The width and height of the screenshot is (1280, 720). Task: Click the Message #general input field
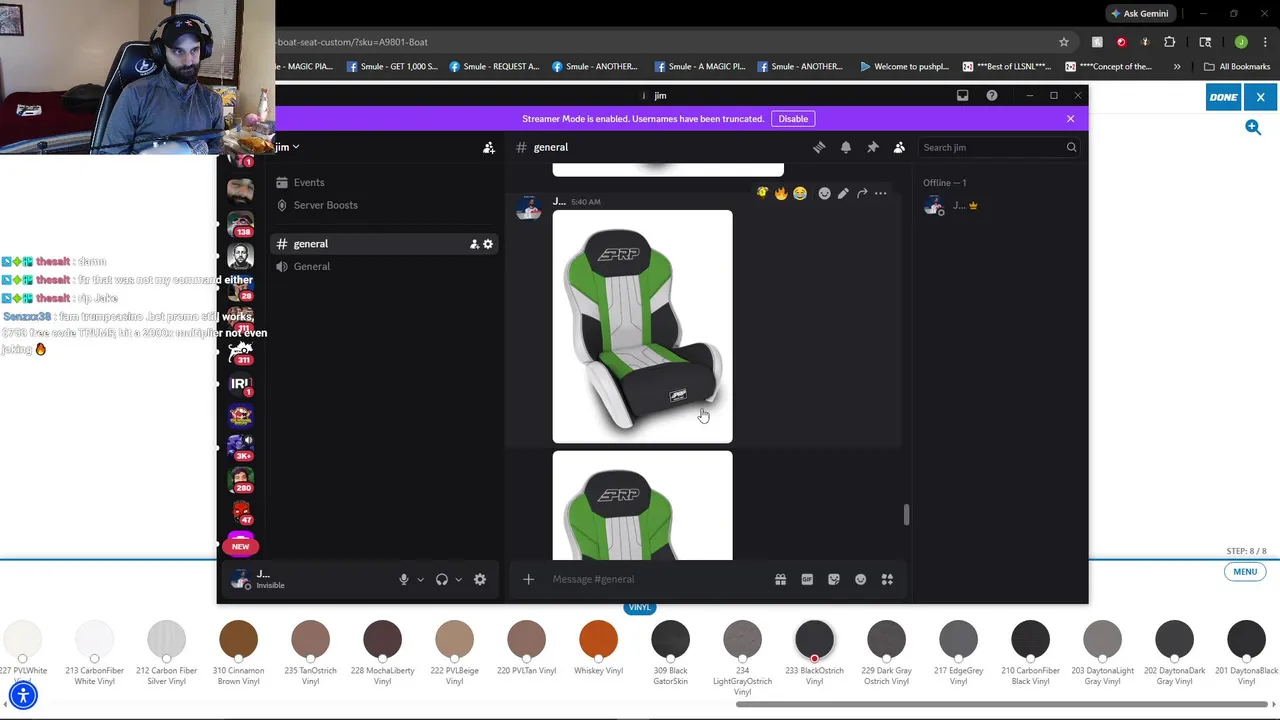click(655, 579)
